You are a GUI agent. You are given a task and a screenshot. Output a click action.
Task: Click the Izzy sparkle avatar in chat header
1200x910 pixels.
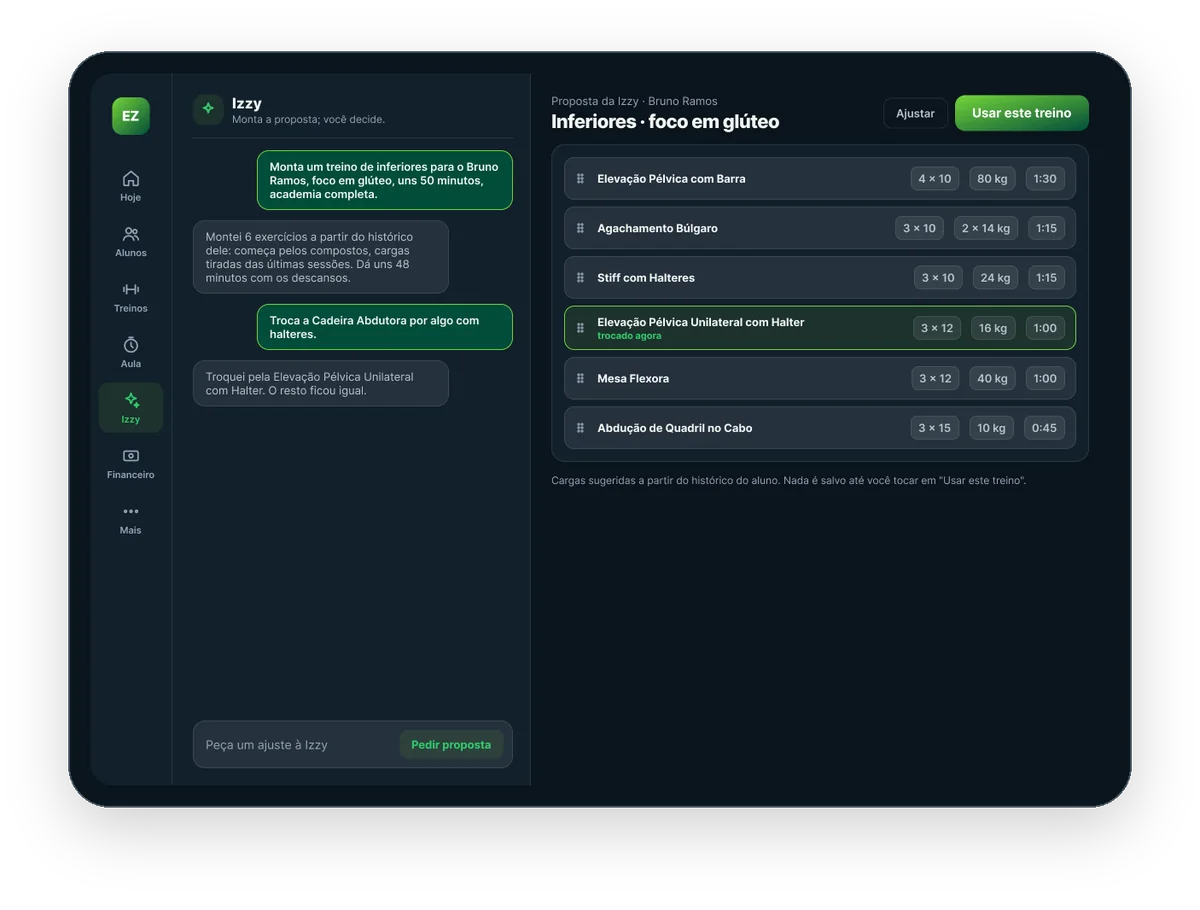coord(208,109)
